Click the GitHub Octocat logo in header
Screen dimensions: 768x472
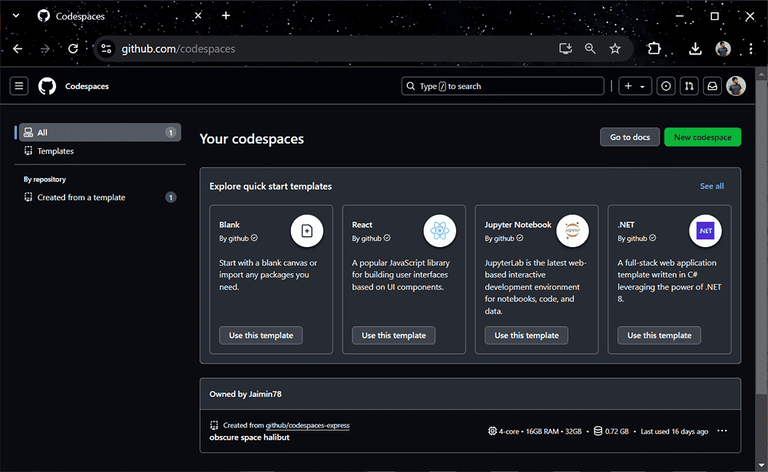[x=47, y=86]
